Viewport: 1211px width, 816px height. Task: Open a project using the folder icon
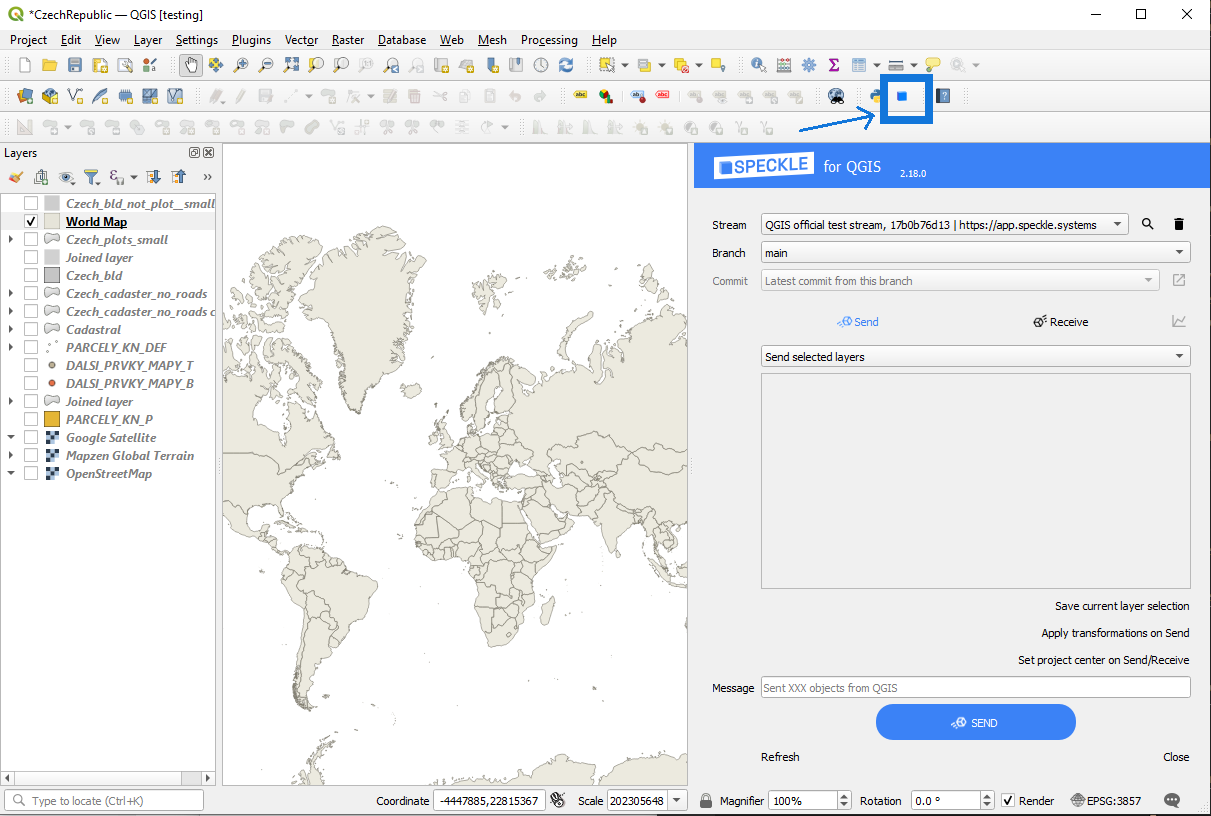click(x=49, y=65)
